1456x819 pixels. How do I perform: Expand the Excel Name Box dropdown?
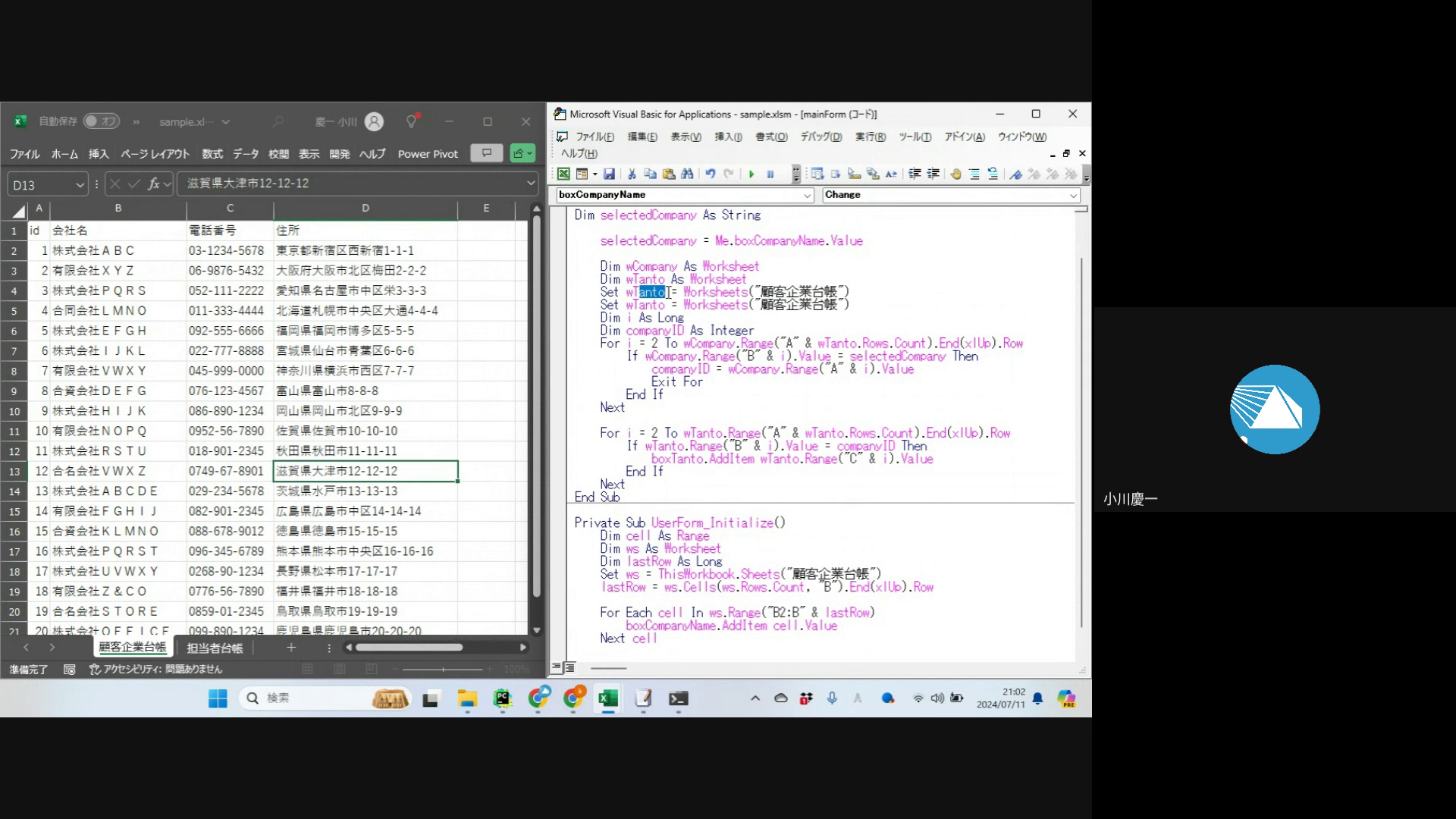point(80,184)
